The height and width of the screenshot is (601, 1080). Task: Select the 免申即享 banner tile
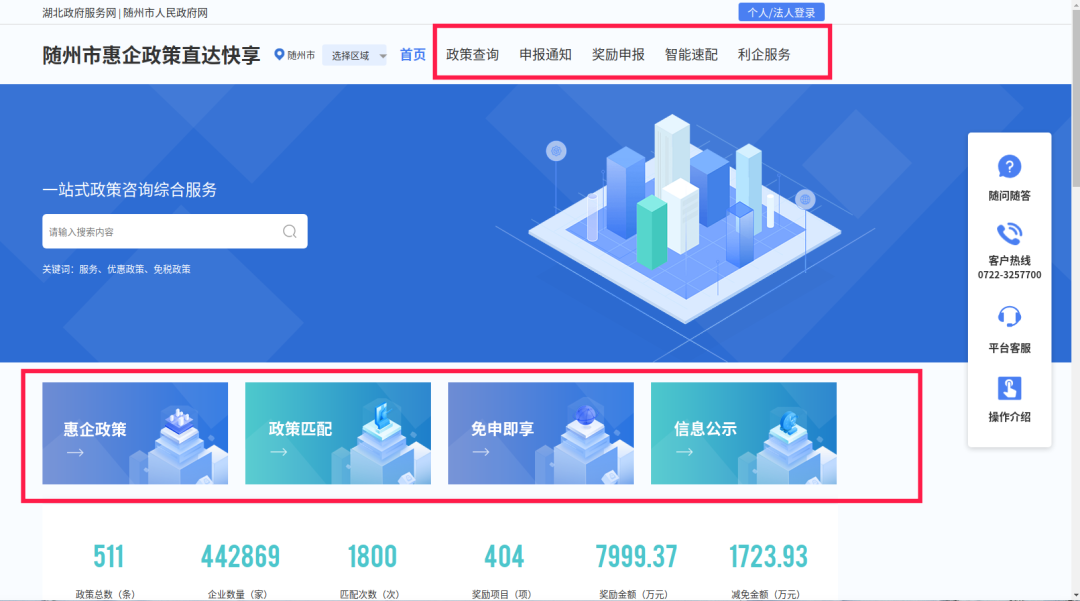(541, 433)
